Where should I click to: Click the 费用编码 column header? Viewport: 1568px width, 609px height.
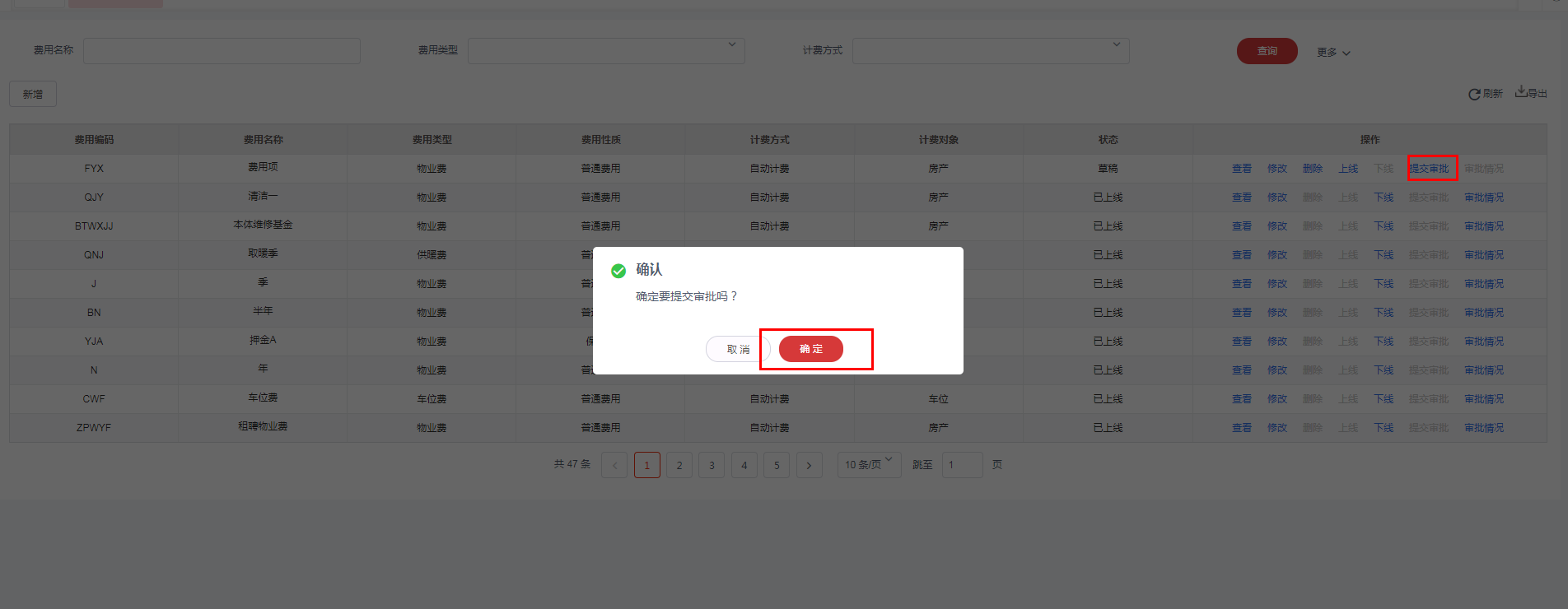pos(94,140)
